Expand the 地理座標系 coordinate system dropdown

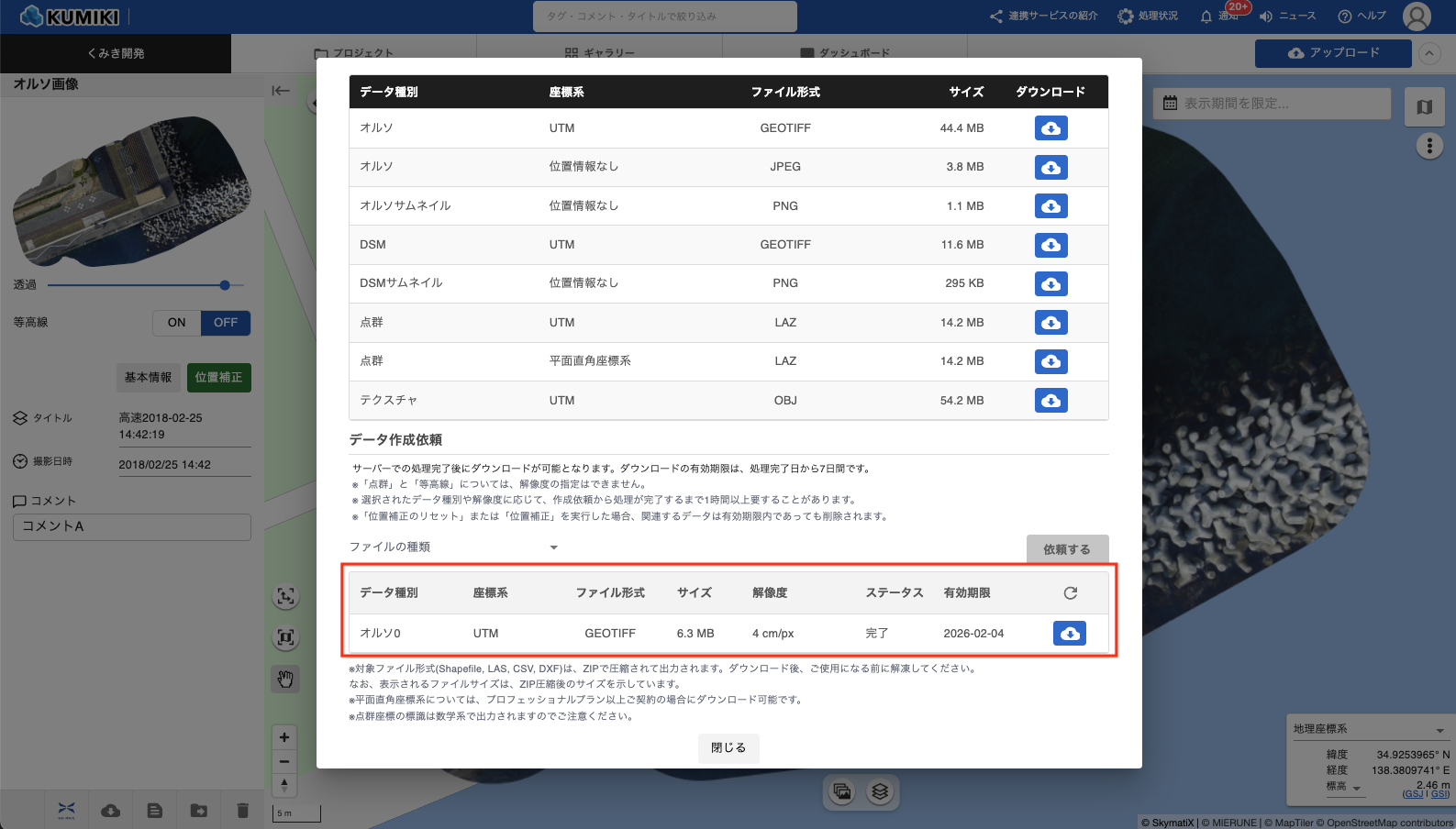coord(1439,730)
